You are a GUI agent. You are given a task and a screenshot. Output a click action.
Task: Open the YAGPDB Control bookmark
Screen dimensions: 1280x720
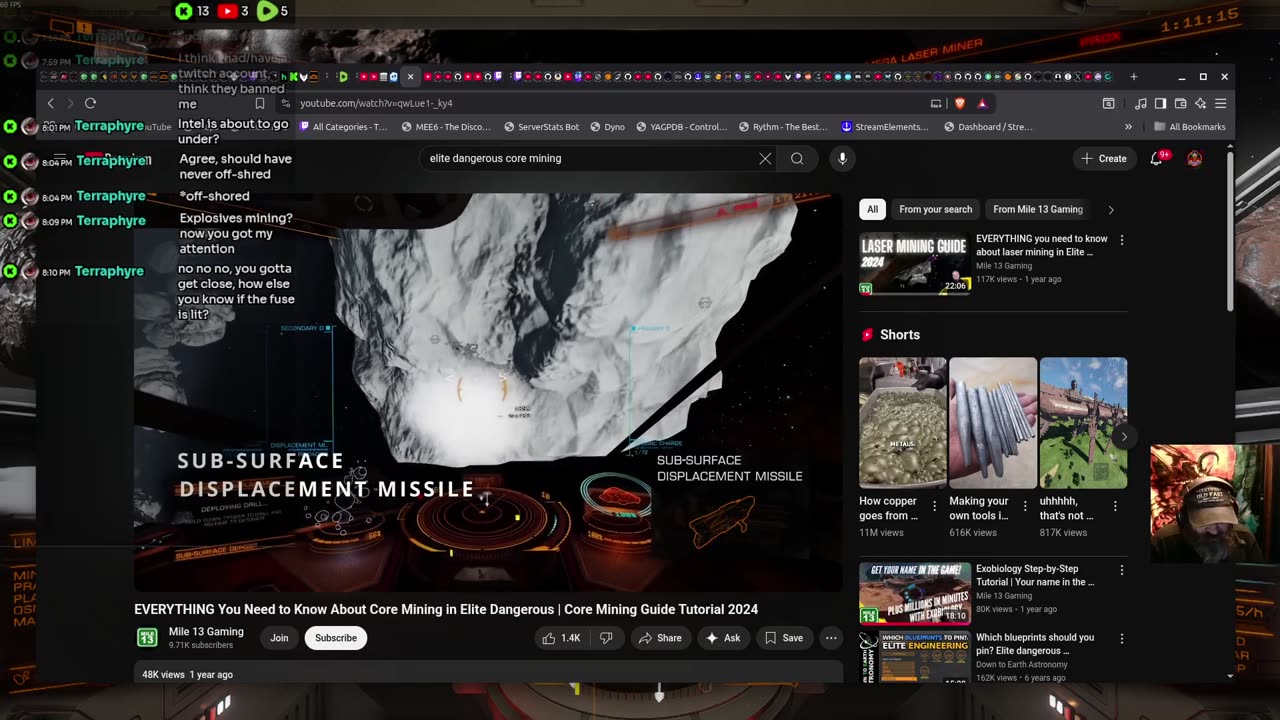(681, 127)
